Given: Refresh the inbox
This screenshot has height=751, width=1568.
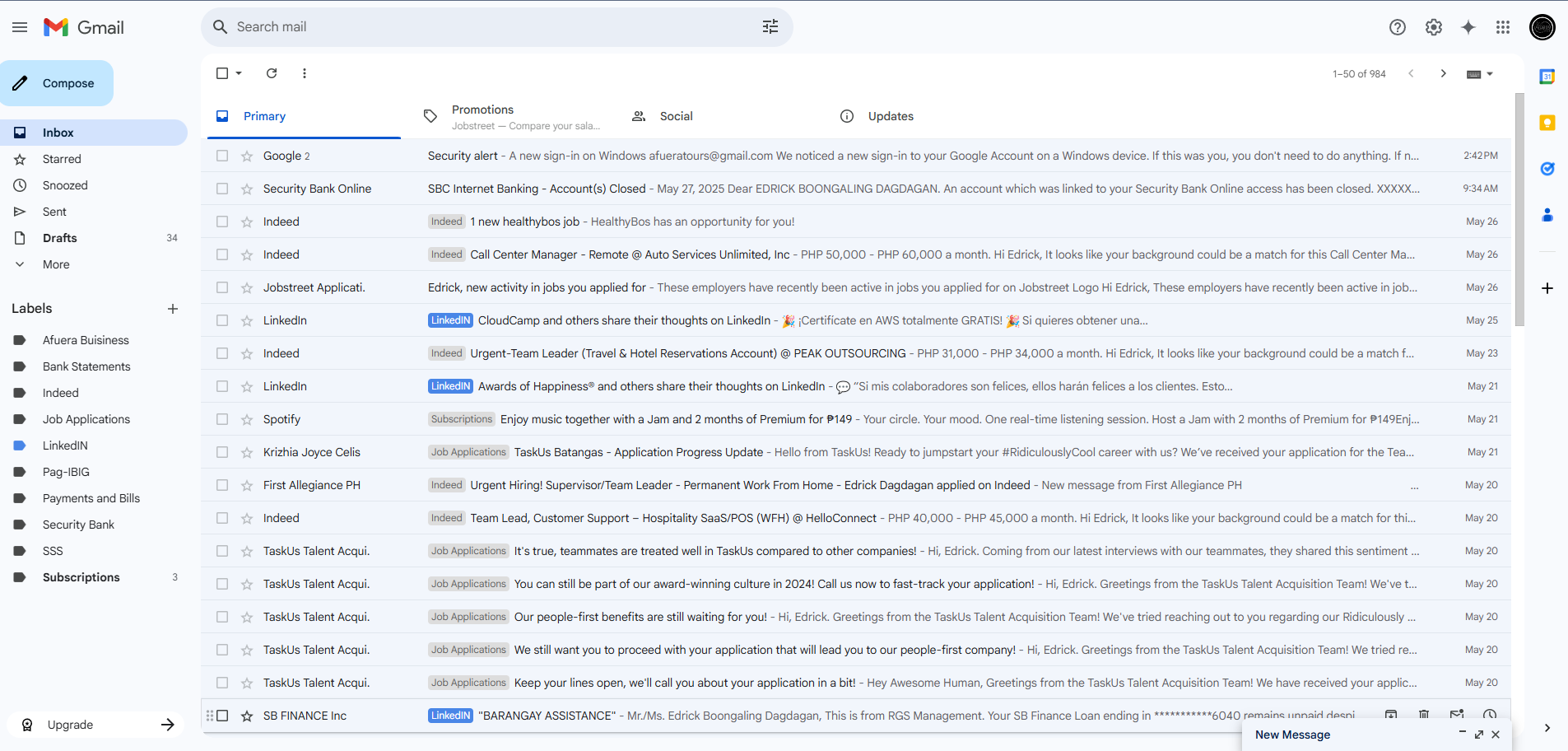Looking at the screenshot, I should [x=272, y=73].
